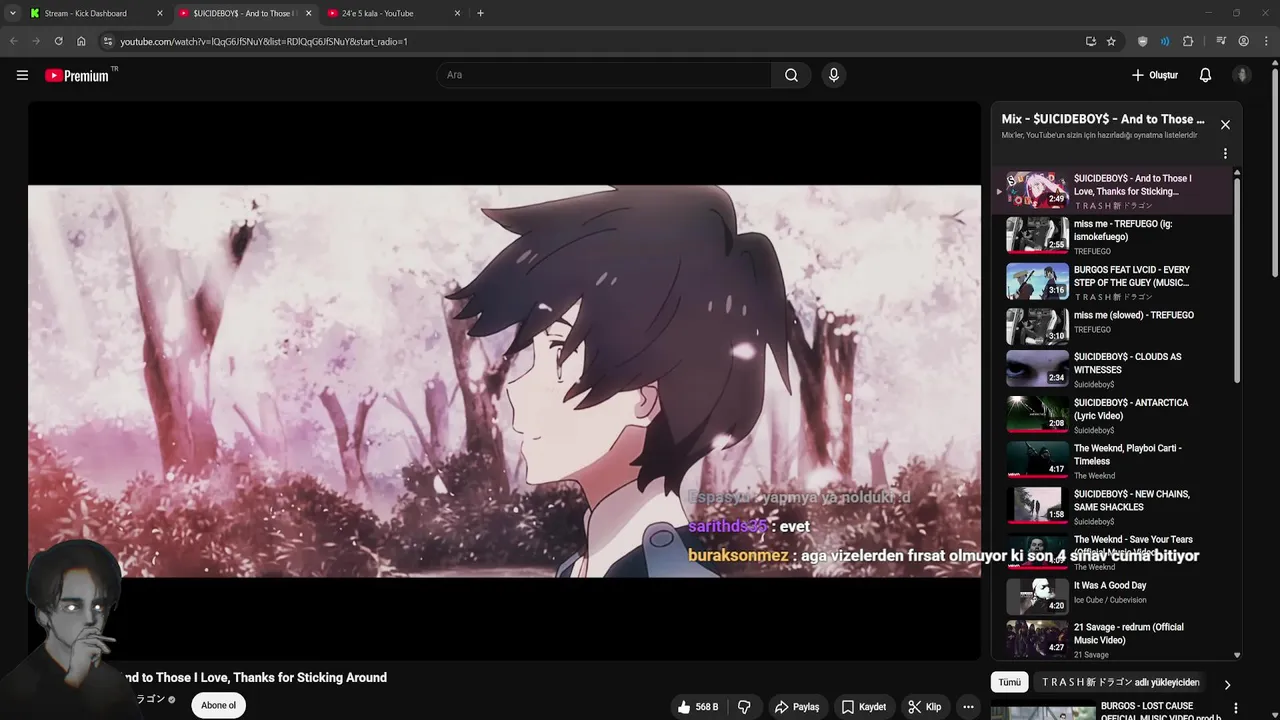Open more actions ellipsis under video
1280x720 pixels.
[x=968, y=707]
